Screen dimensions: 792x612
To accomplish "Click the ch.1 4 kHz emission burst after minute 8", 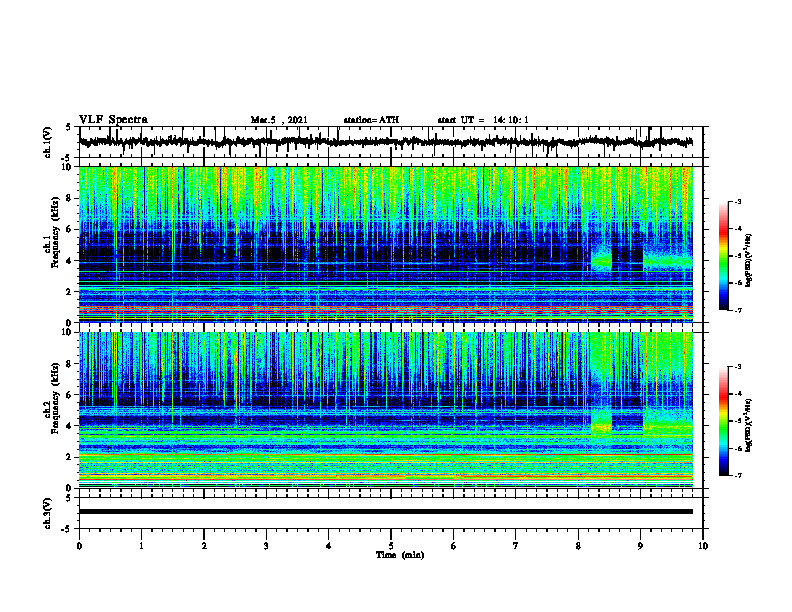I will pos(602,261).
